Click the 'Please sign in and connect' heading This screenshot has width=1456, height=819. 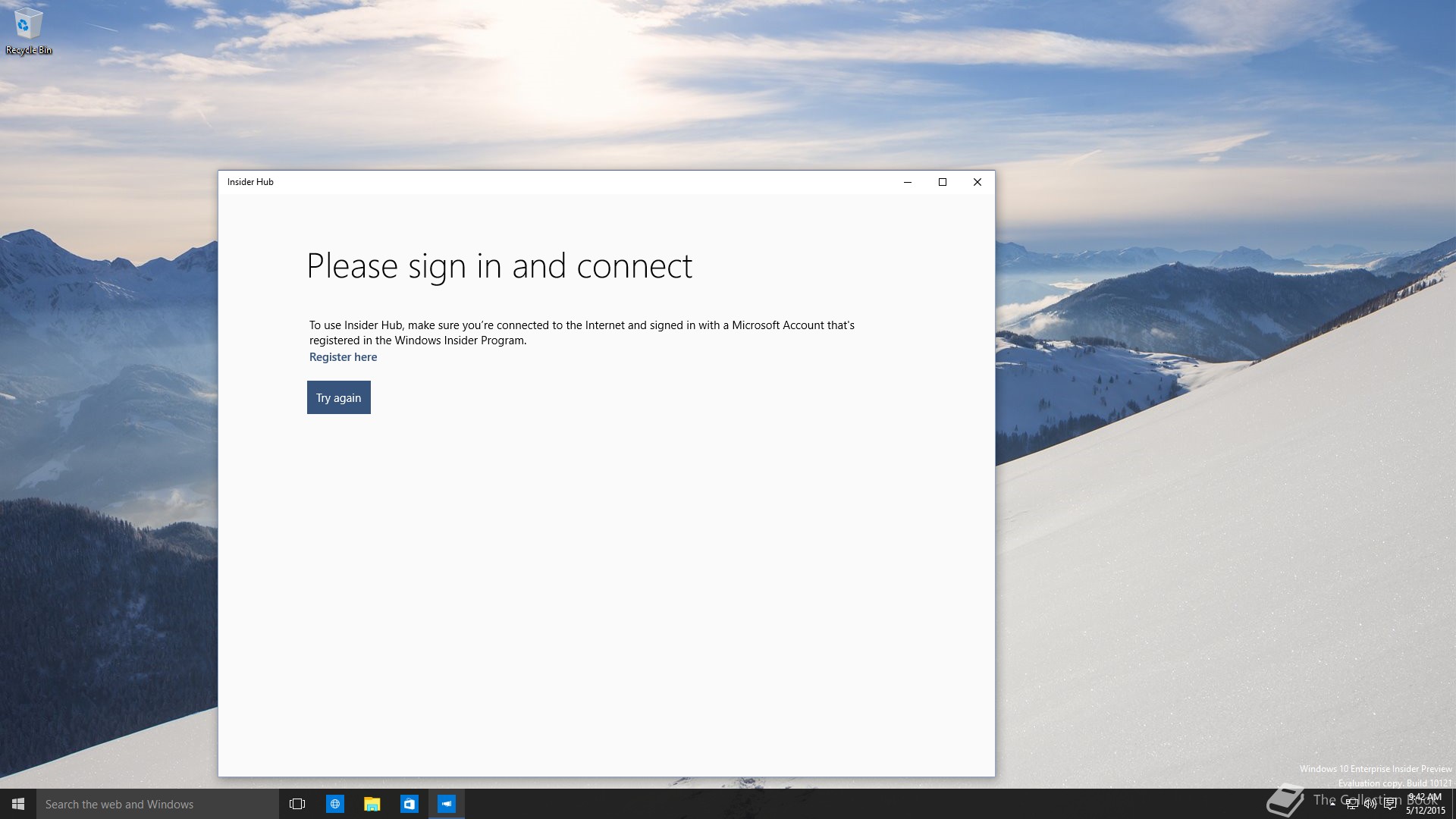499,266
